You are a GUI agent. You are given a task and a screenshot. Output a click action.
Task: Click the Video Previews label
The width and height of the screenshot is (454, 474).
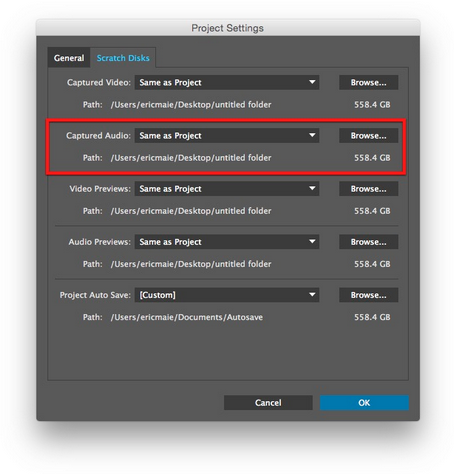[100, 189]
